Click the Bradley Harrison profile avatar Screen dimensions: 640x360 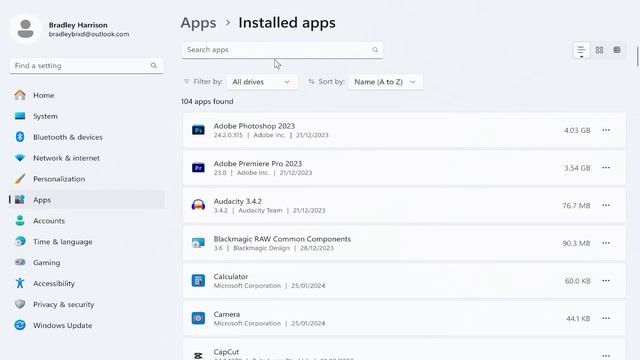[26, 29]
